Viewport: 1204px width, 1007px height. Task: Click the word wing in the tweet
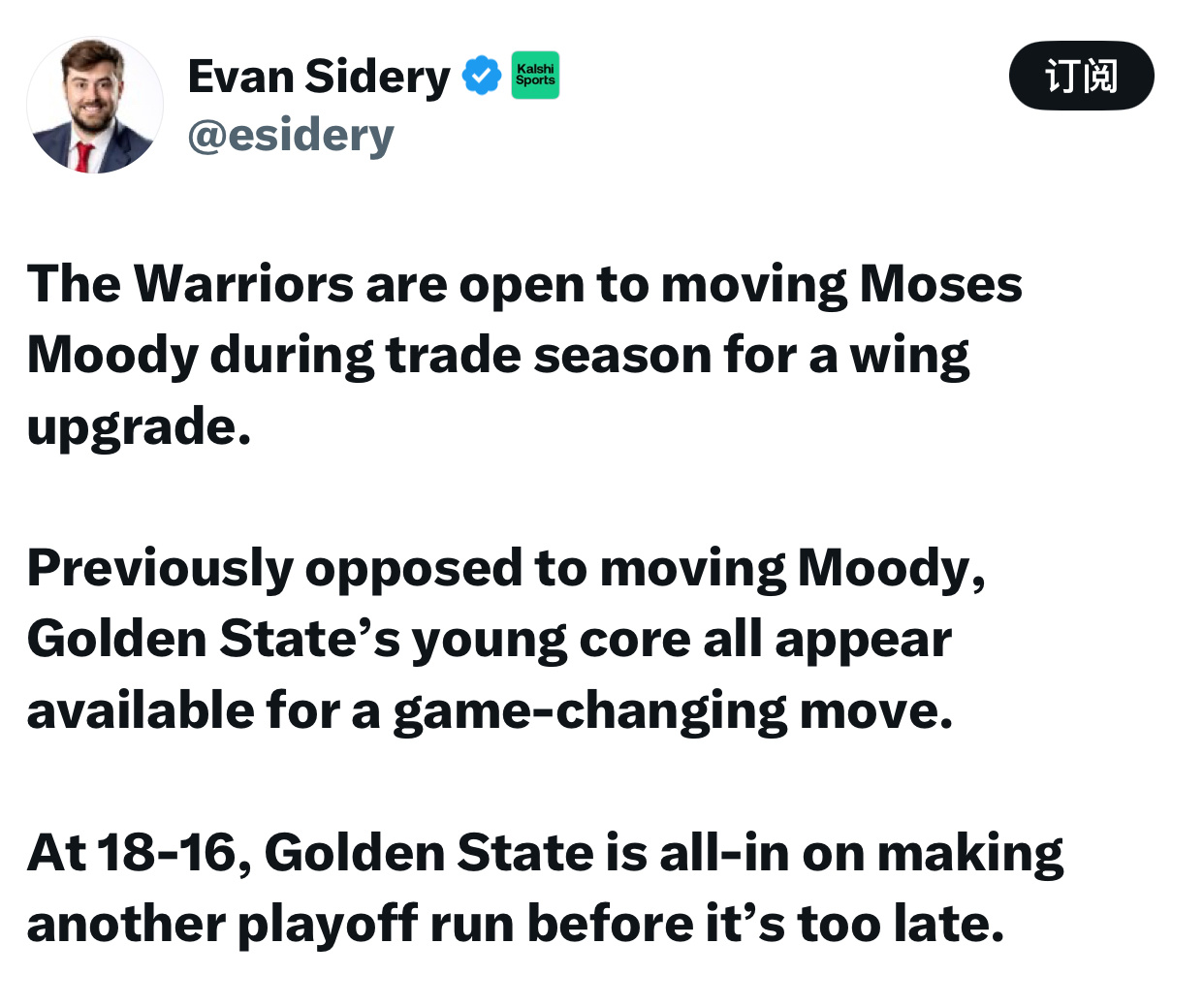click(x=909, y=357)
